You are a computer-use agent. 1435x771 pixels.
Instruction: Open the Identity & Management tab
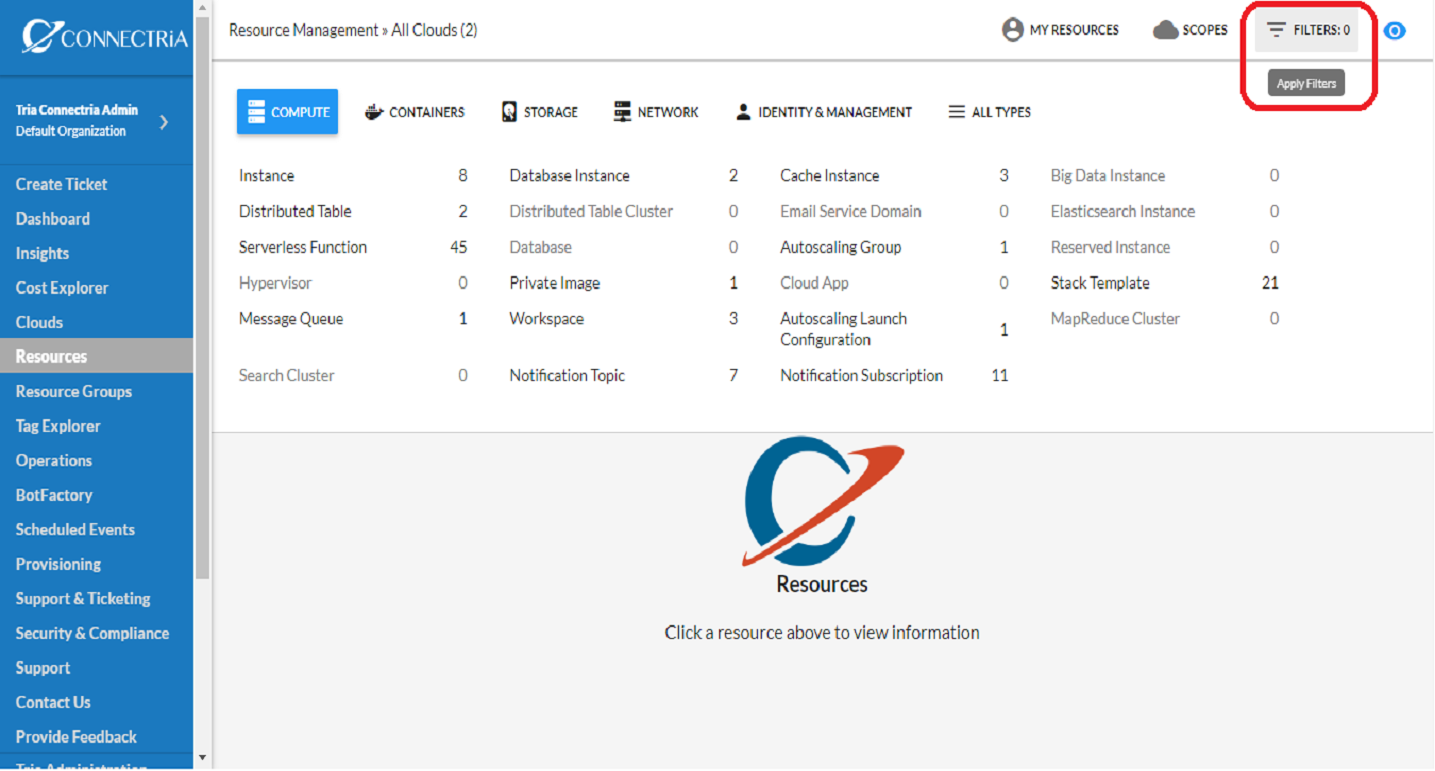[x=824, y=112]
